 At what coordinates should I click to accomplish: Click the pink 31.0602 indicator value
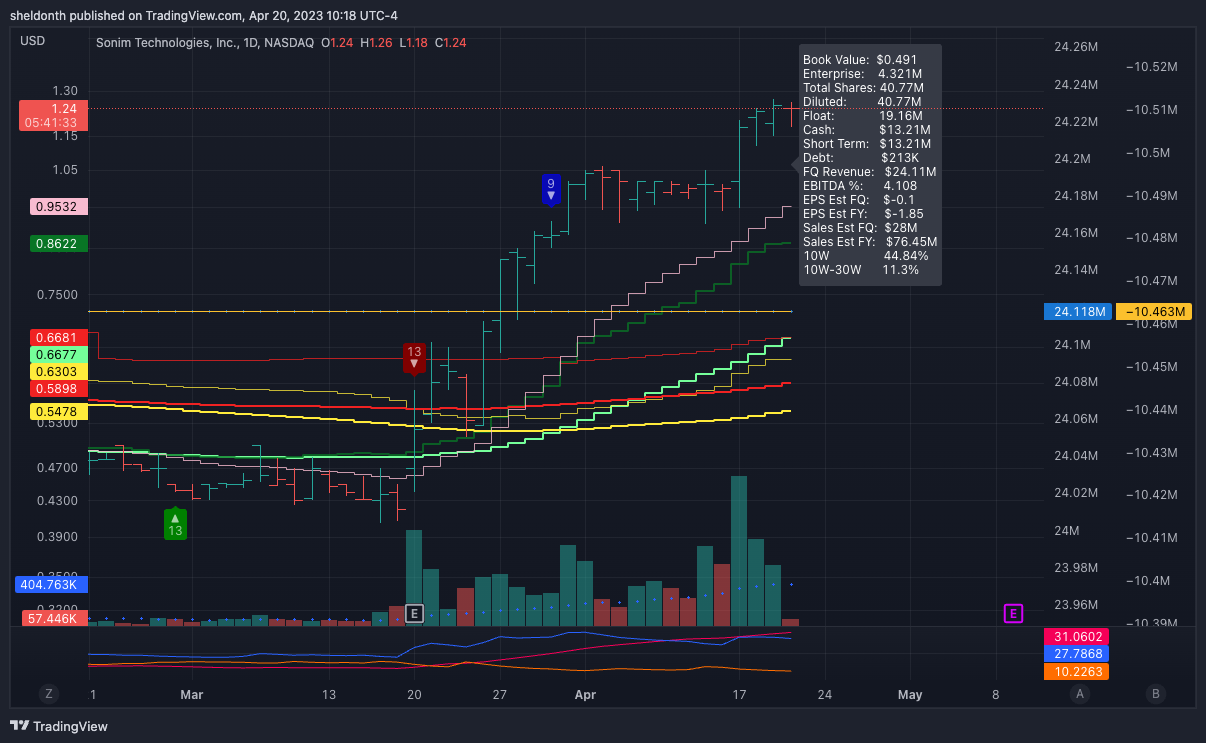click(x=1078, y=636)
